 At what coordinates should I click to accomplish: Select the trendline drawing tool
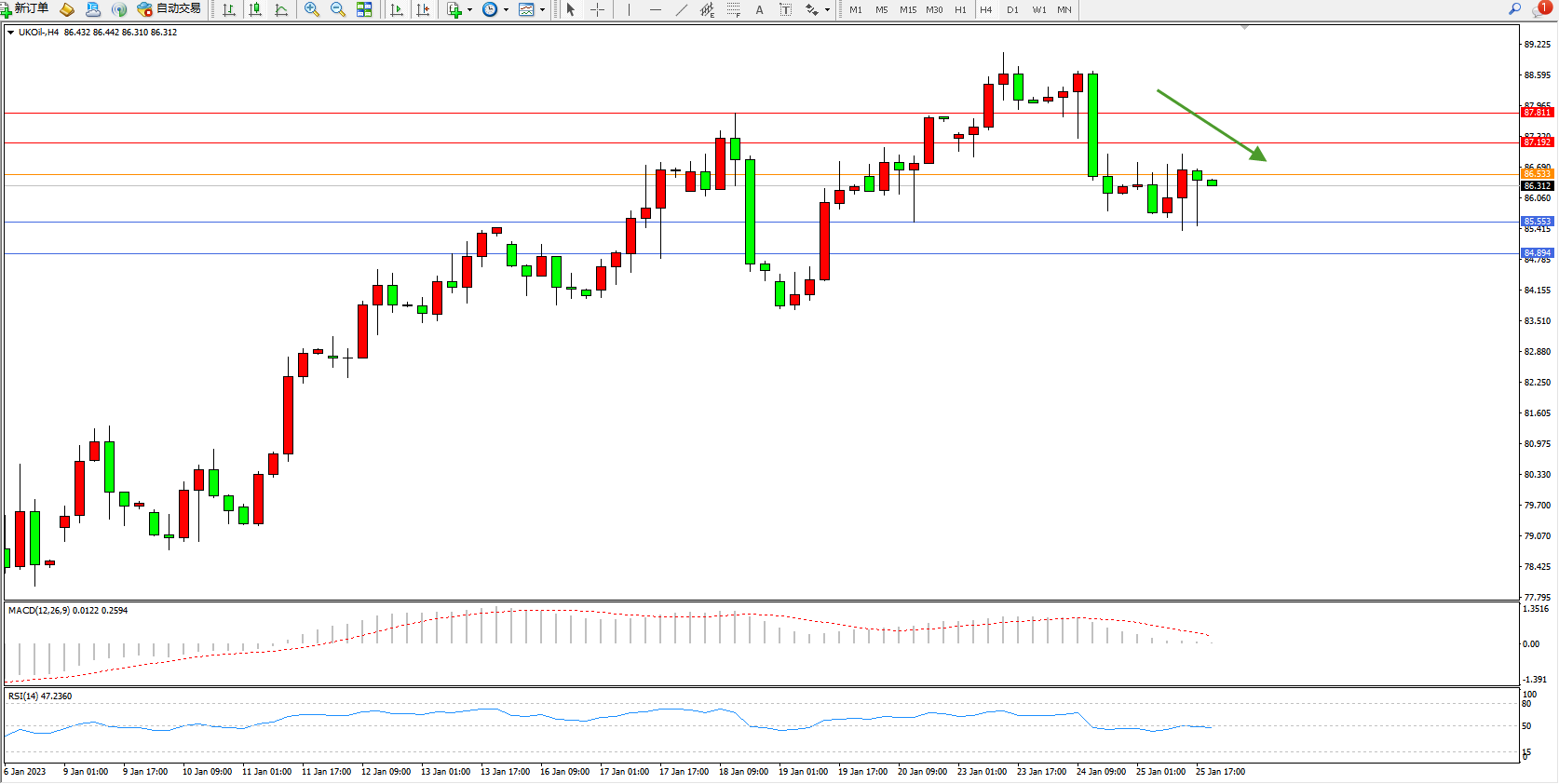(682, 9)
